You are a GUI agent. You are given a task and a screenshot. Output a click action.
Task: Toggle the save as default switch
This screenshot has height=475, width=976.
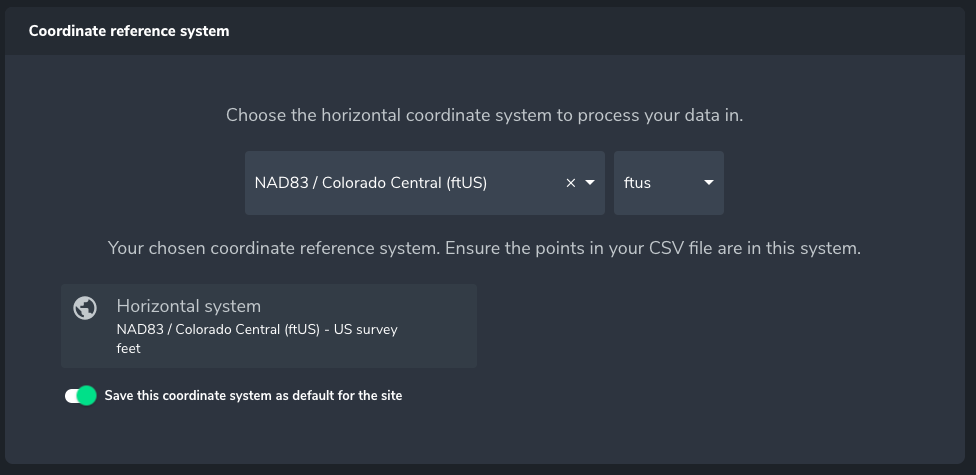click(x=80, y=396)
